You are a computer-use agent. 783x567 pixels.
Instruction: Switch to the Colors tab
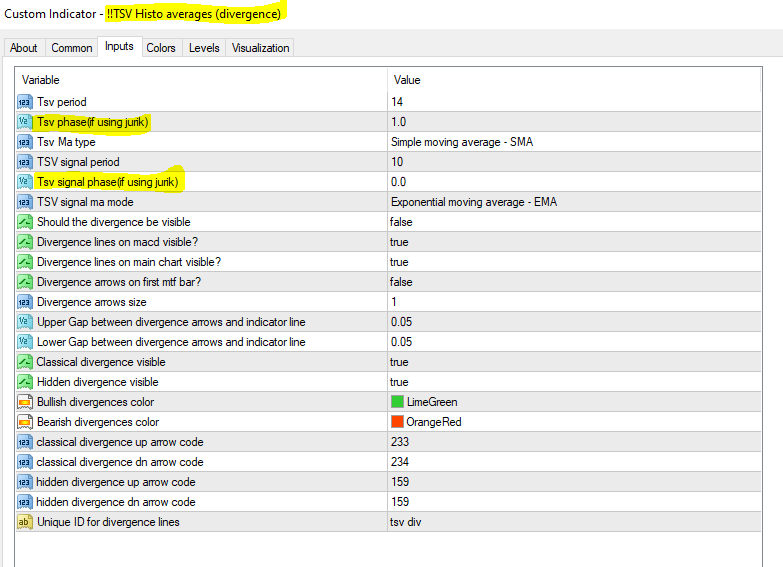tap(161, 48)
